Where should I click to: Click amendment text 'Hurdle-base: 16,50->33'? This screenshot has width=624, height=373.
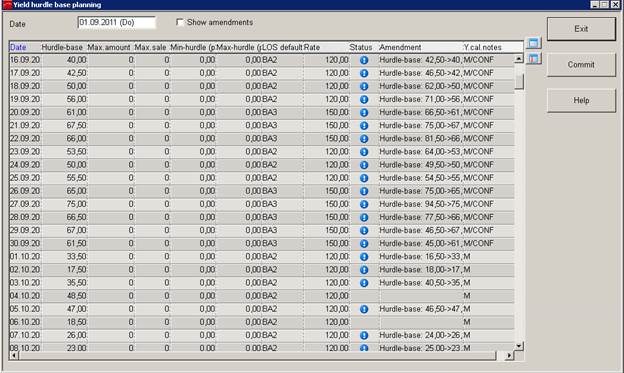tap(420, 257)
